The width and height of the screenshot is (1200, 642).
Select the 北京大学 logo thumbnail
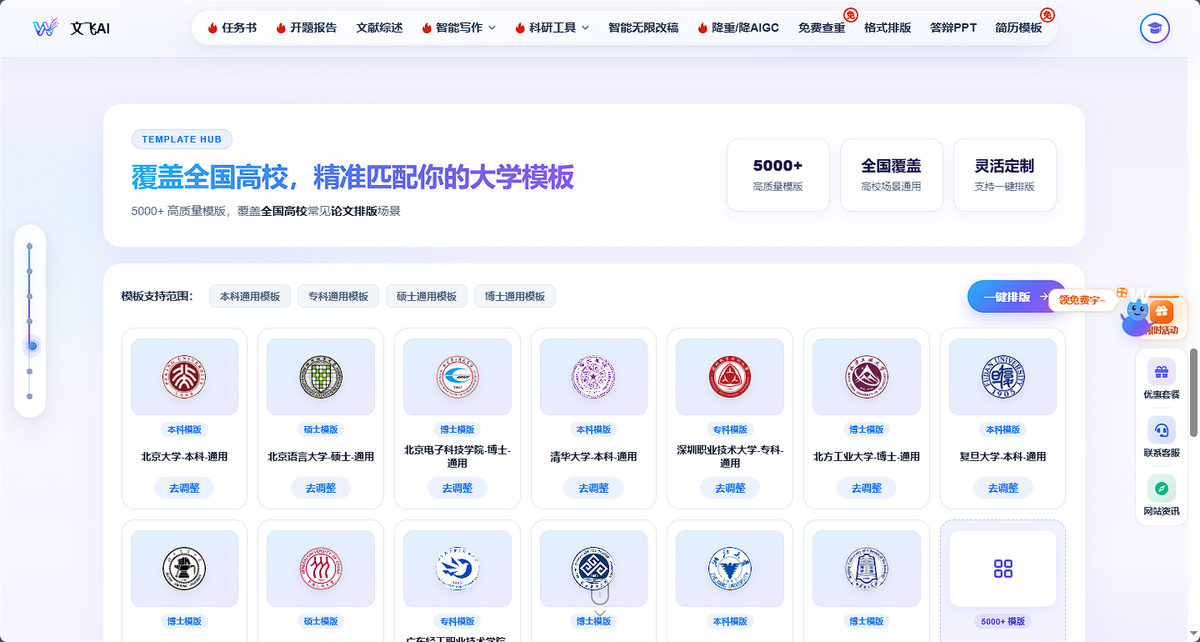184,376
